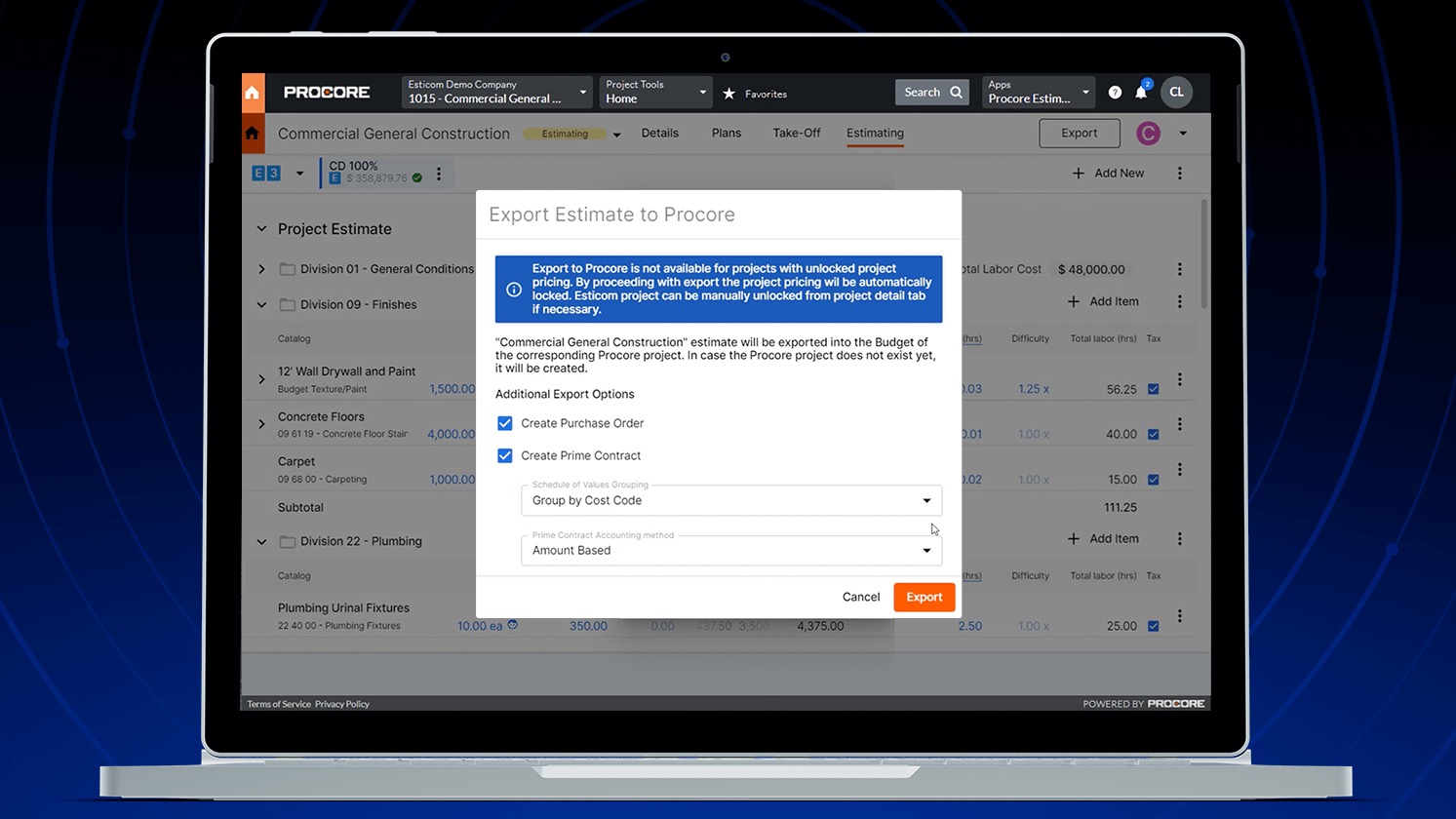Uncheck Create Purchase Order checkbox
The width and height of the screenshot is (1456, 819).
(505, 423)
